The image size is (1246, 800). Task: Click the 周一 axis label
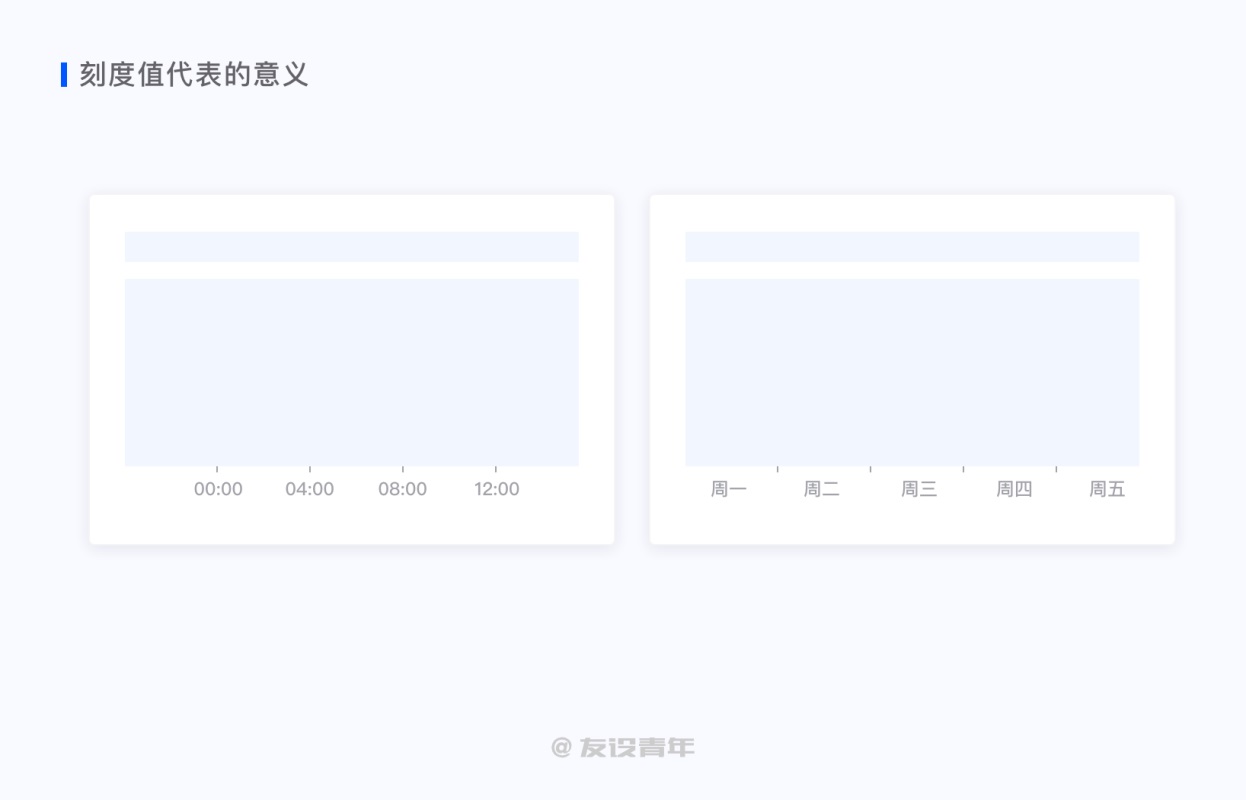pos(729,489)
